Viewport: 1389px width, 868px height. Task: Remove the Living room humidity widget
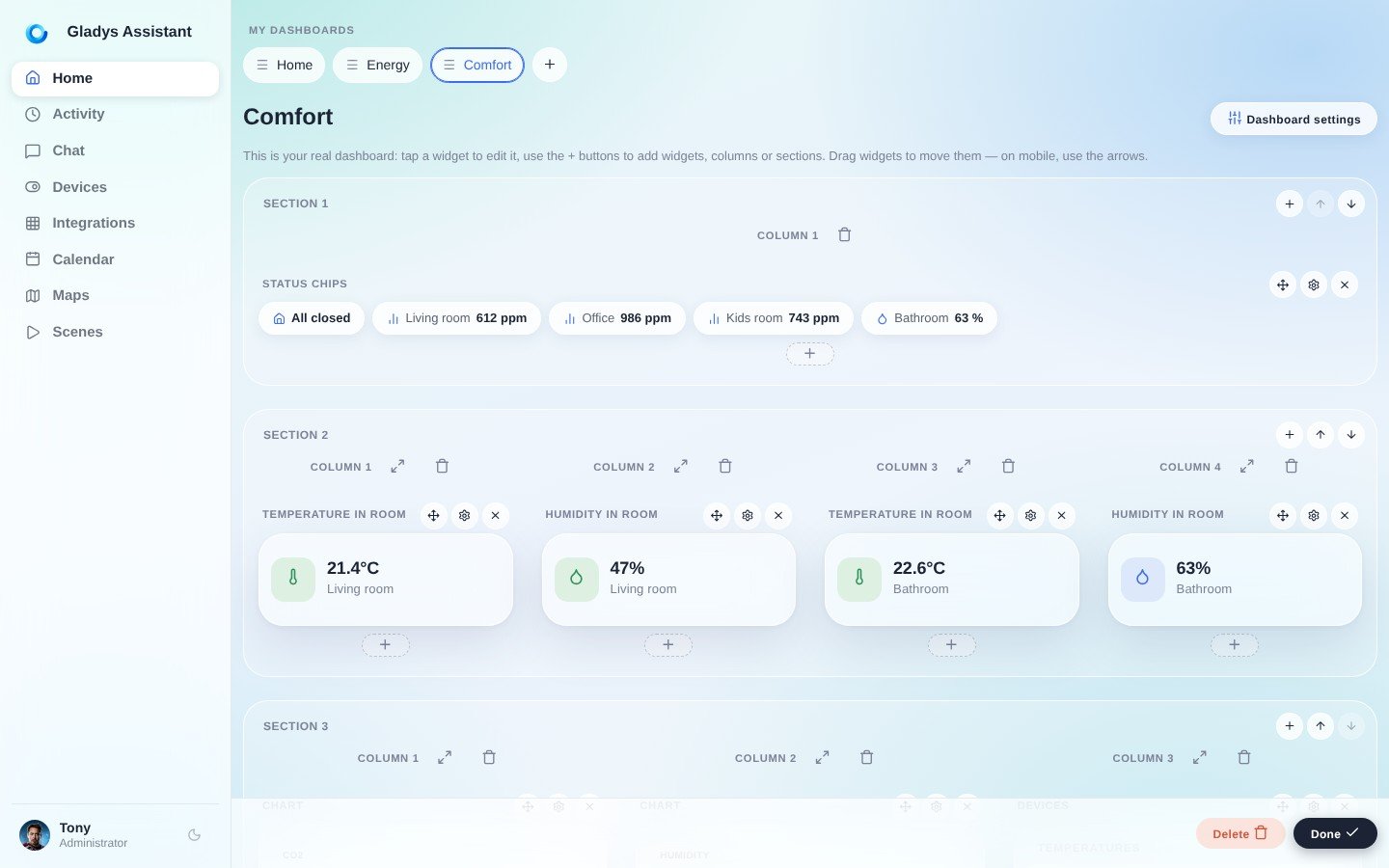778,516
